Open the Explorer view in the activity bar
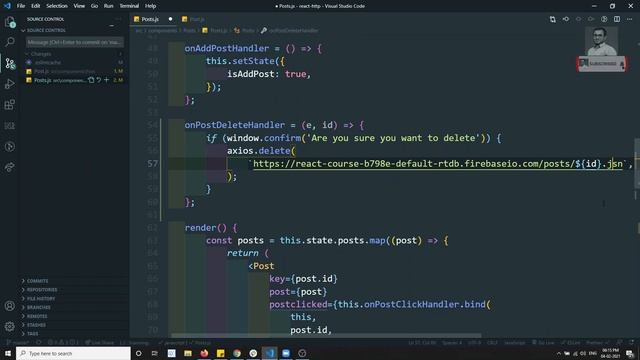Screen dimensions: 640x360 [10, 22]
